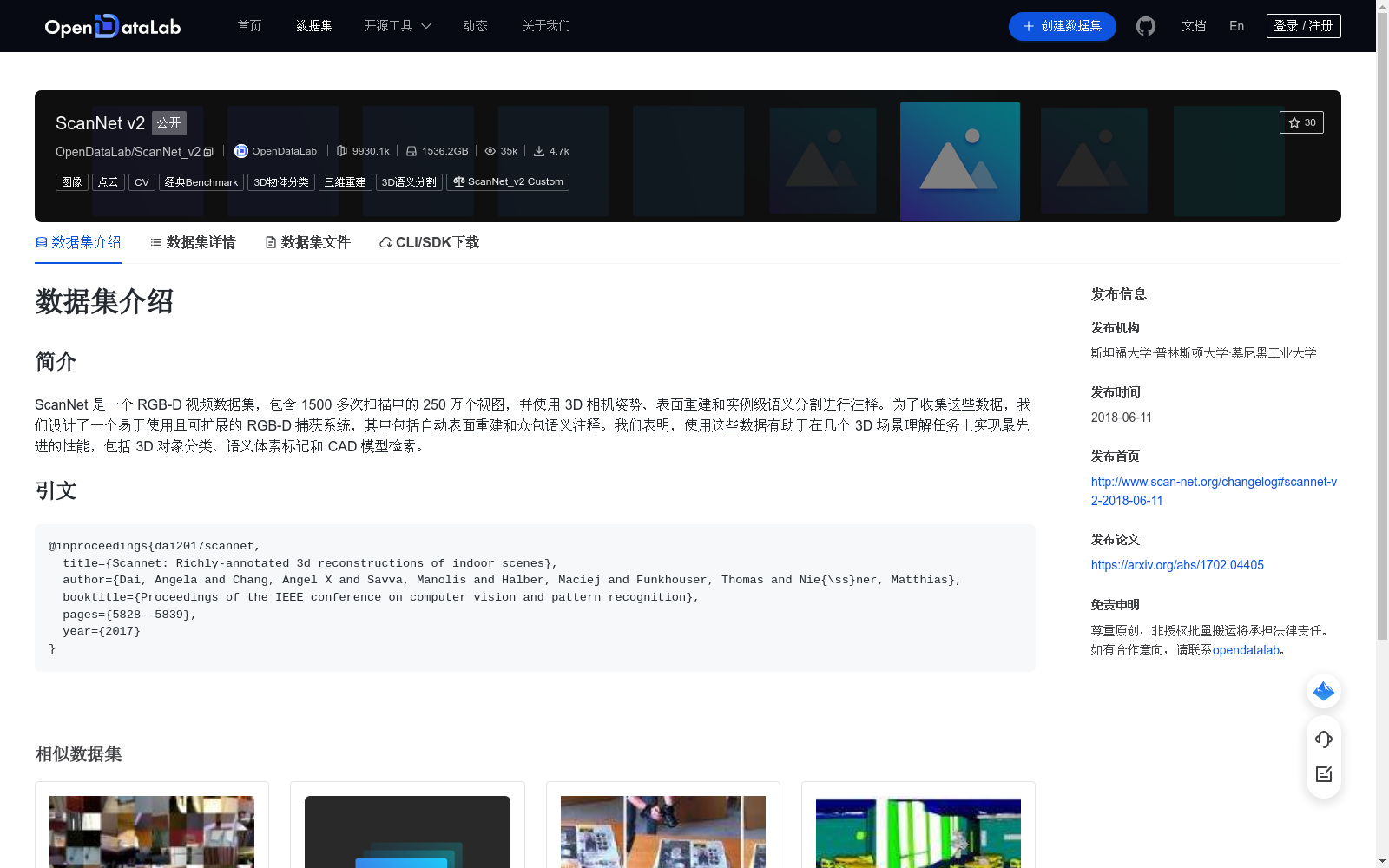Image resolution: width=1389 pixels, height=868 pixels.
Task: Click the 图像 tag
Action: [x=72, y=182]
